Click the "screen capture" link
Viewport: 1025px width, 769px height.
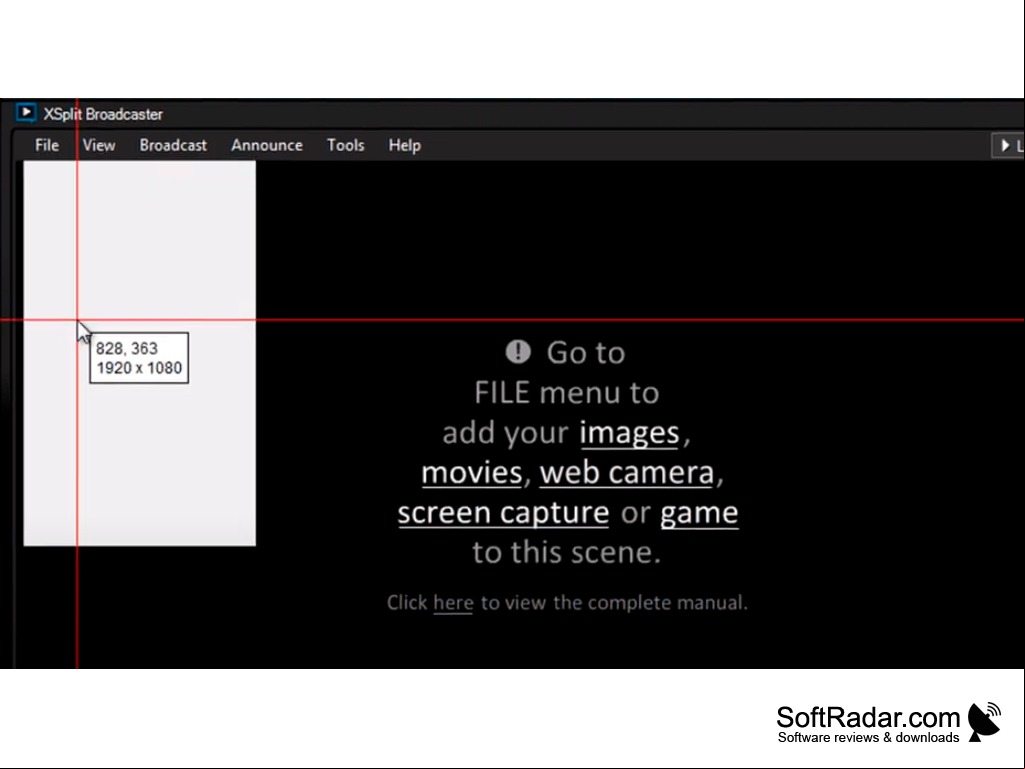click(503, 513)
